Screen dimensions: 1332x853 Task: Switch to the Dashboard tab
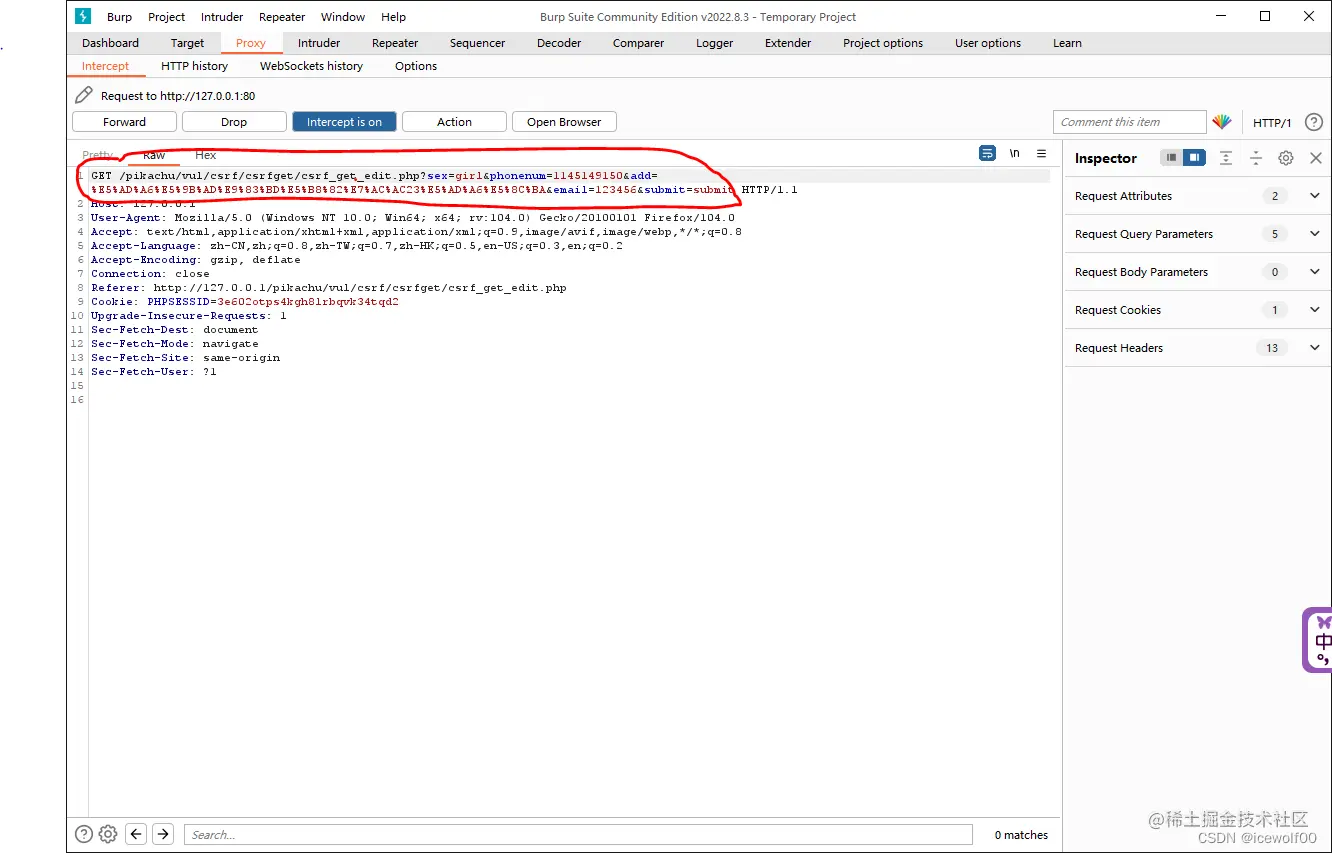point(110,43)
